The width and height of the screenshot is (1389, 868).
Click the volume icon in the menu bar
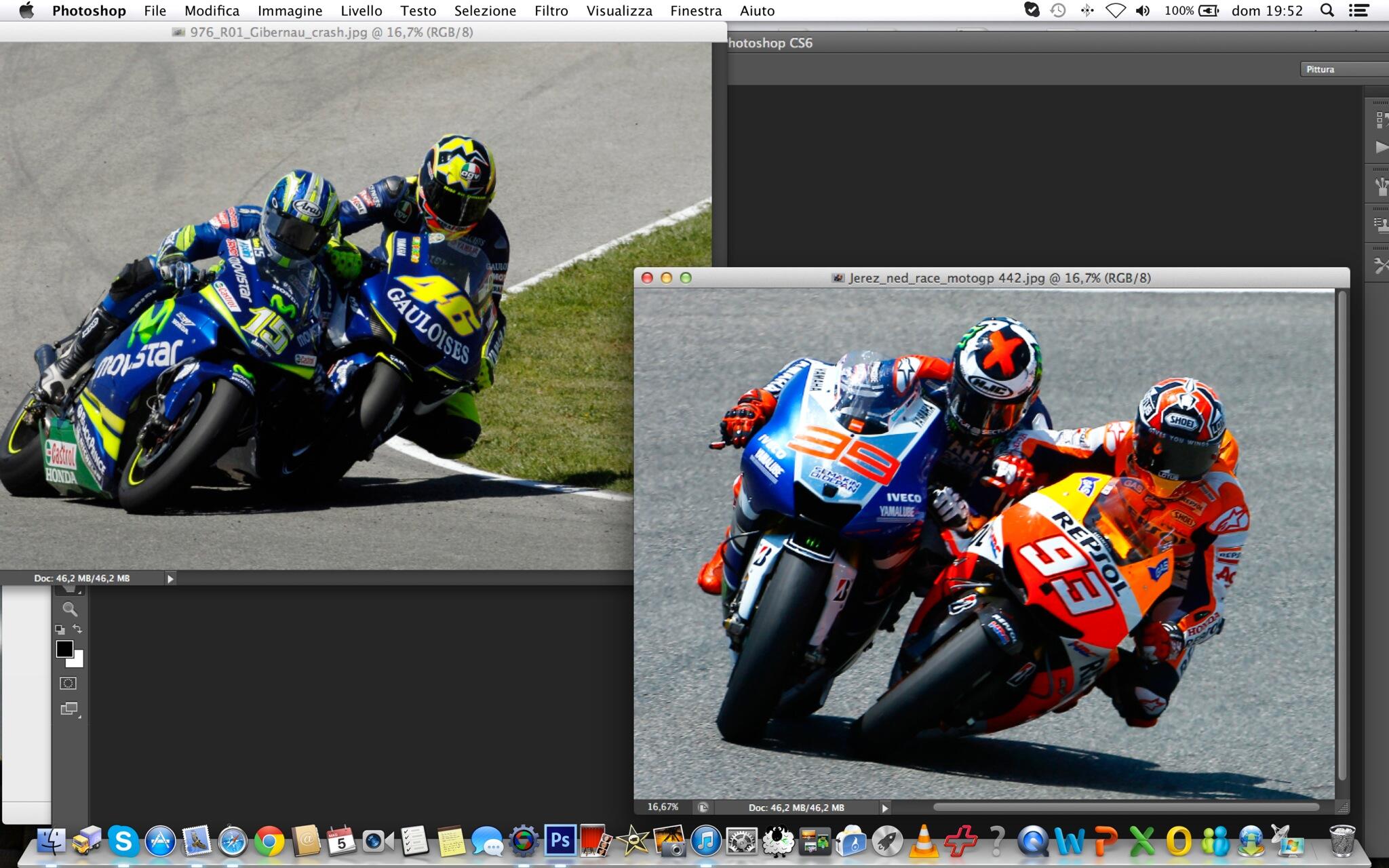1143,10
